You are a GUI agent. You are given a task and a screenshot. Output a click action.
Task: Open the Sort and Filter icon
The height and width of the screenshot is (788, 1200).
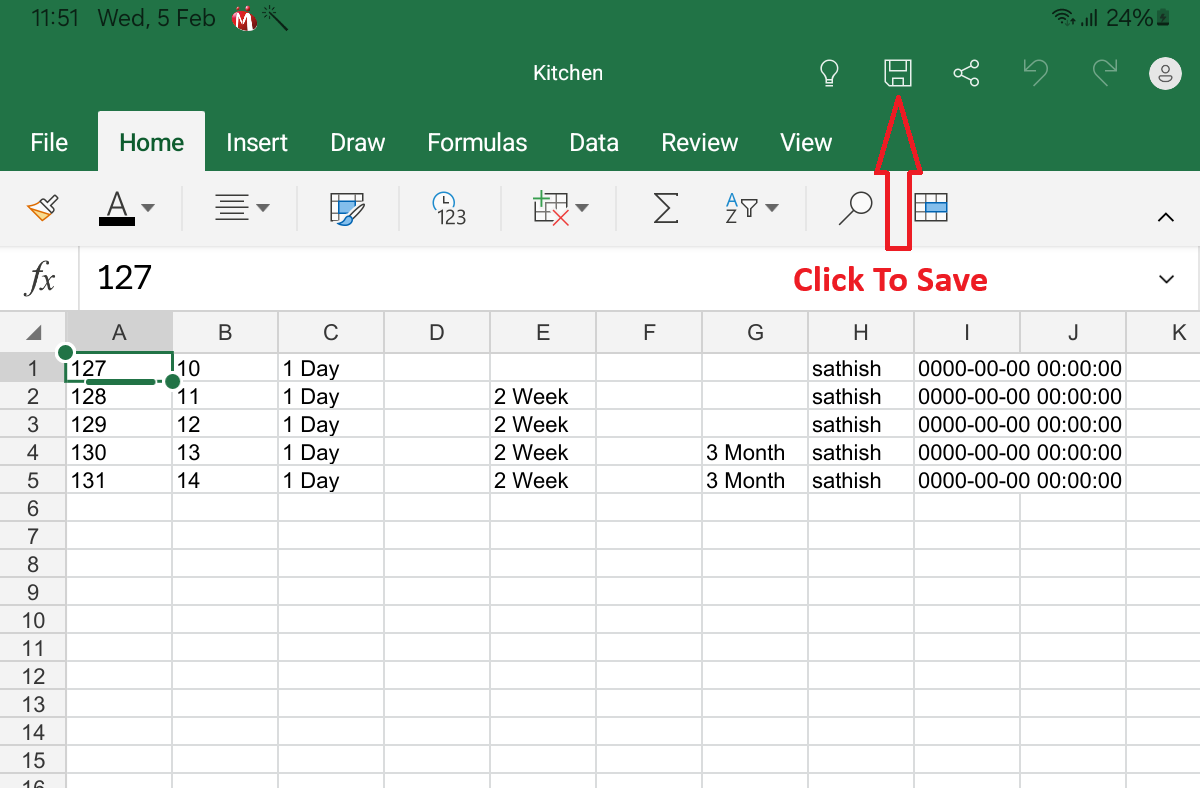(x=743, y=208)
